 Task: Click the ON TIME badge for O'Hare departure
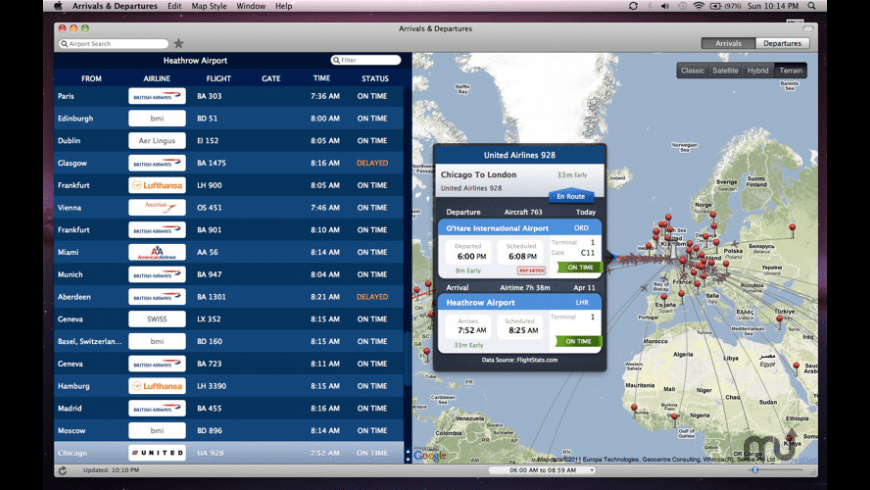580,267
